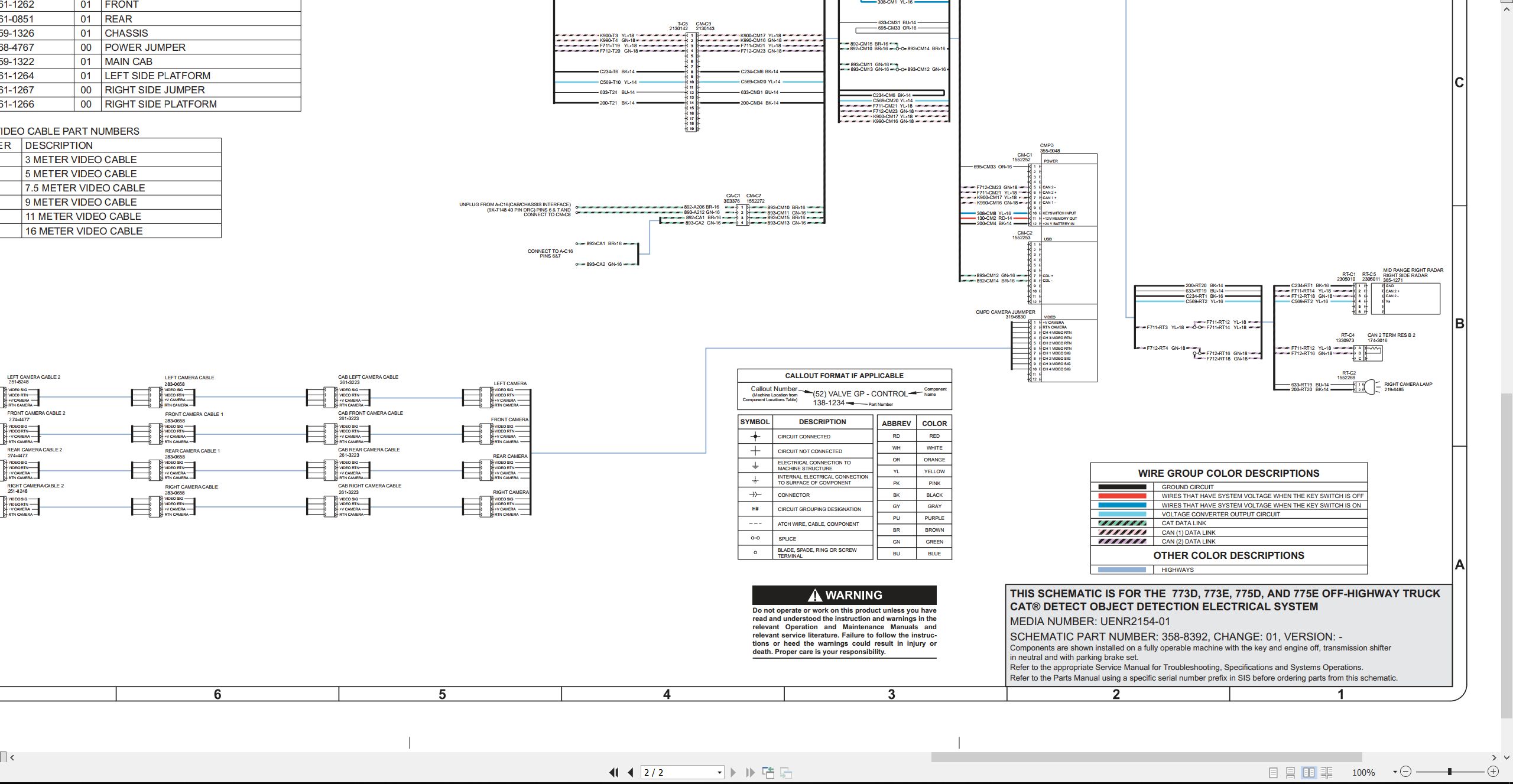Click the 'CIRCUIT CONNECTED' description row
Viewport: 1513px width, 784px height.
[x=822, y=437]
